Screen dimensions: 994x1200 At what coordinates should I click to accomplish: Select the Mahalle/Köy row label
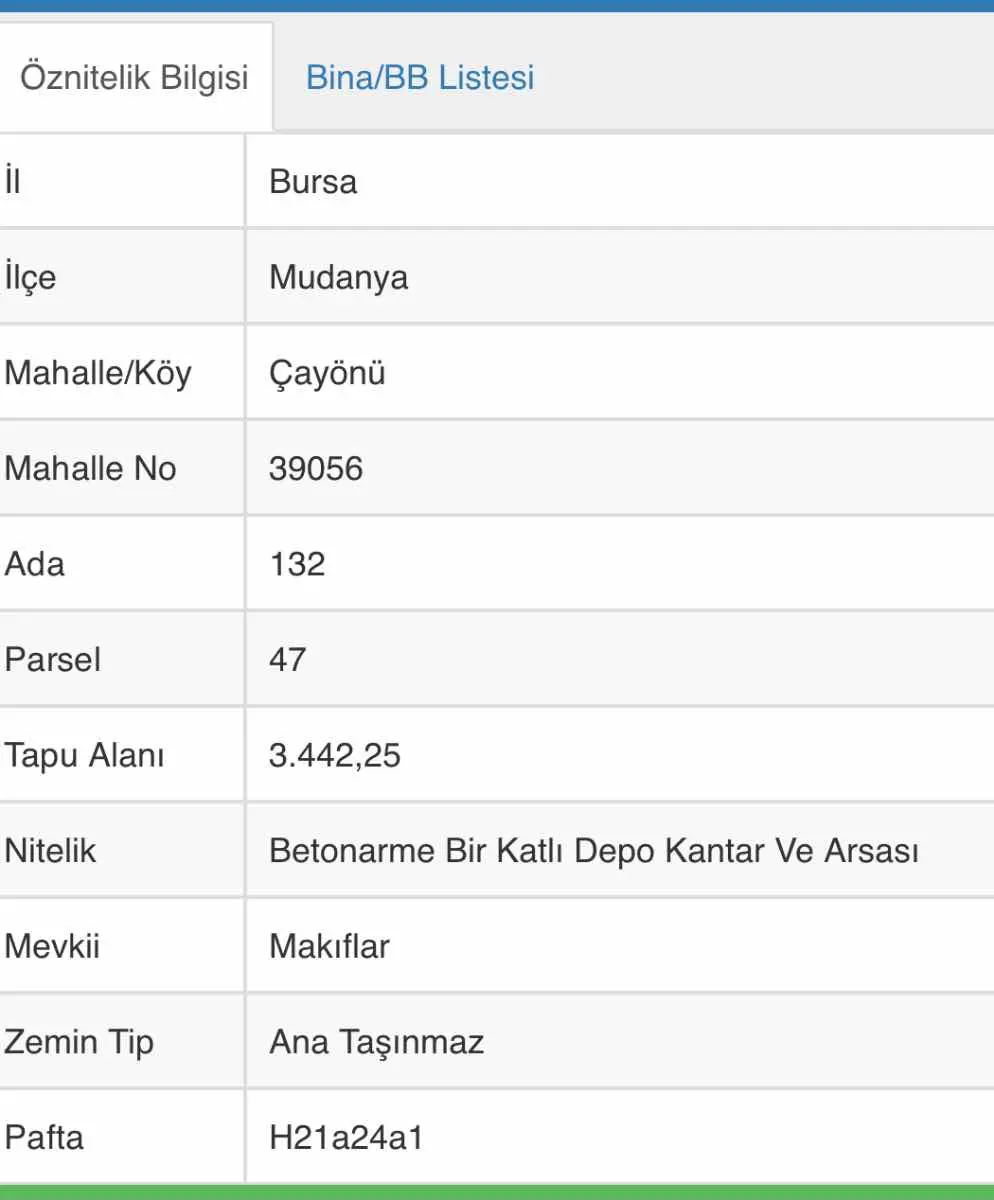pos(98,373)
